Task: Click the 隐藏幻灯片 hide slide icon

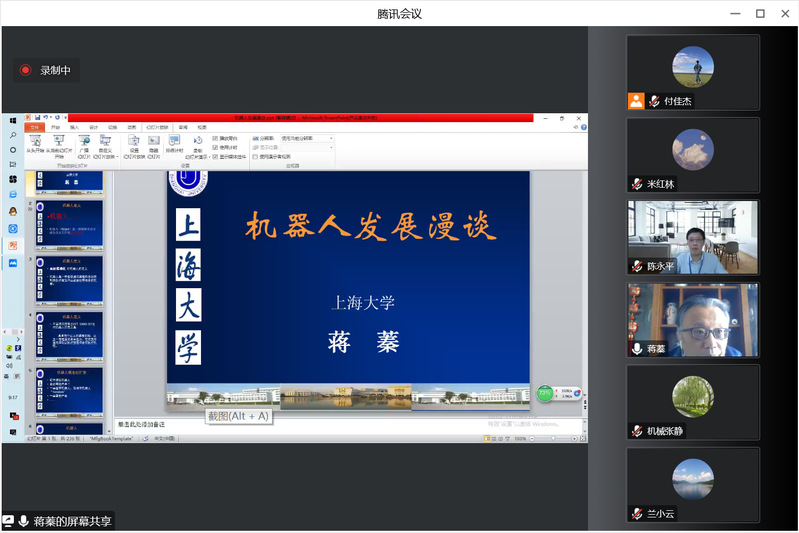Action: (x=152, y=142)
